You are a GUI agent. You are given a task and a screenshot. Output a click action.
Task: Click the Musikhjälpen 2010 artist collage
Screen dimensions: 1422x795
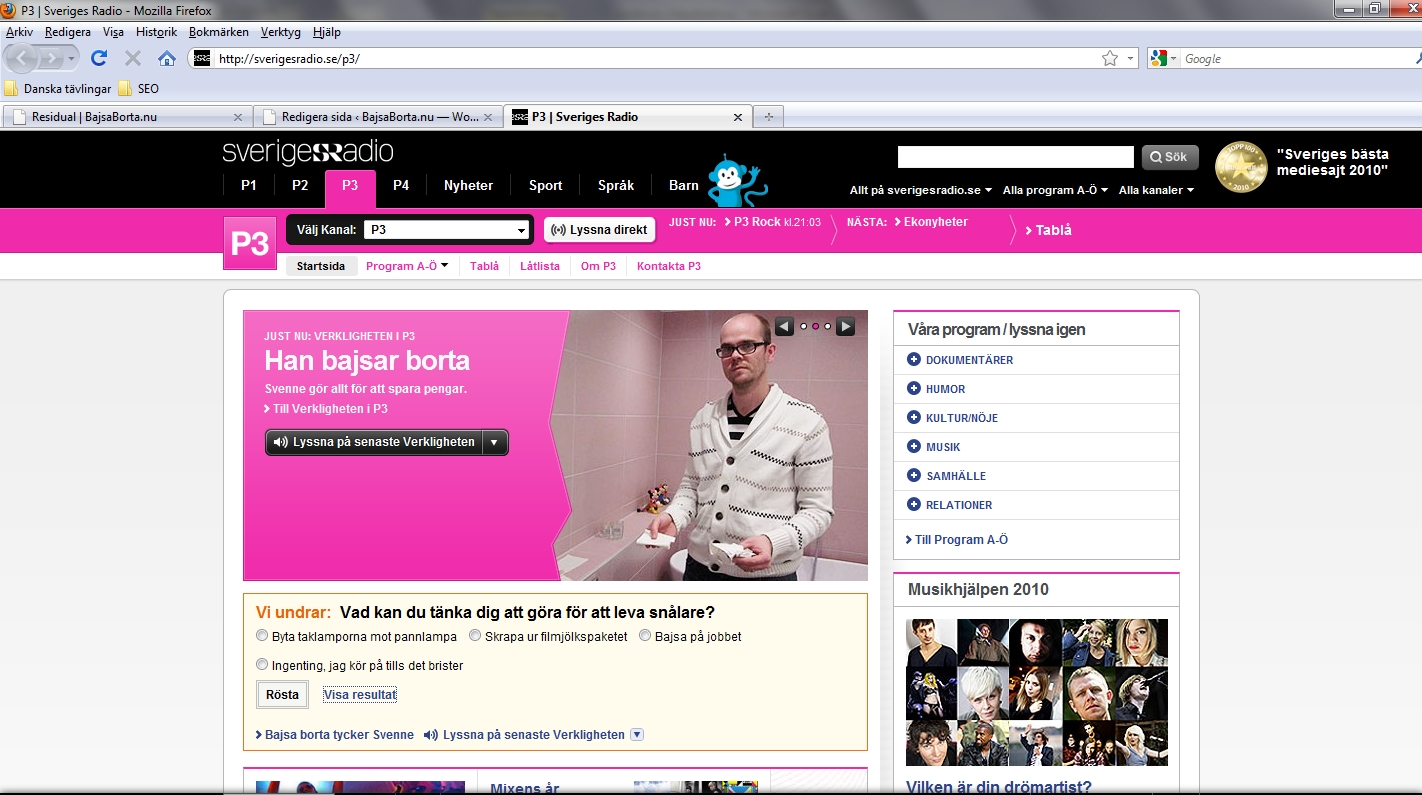click(1037, 692)
